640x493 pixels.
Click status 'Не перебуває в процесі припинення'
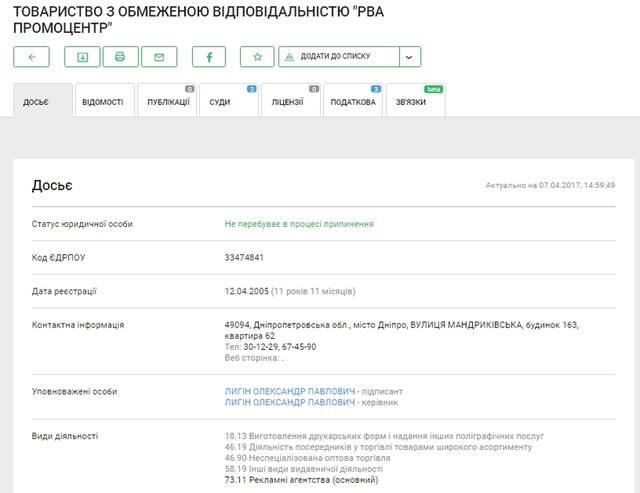[x=299, y=224]
